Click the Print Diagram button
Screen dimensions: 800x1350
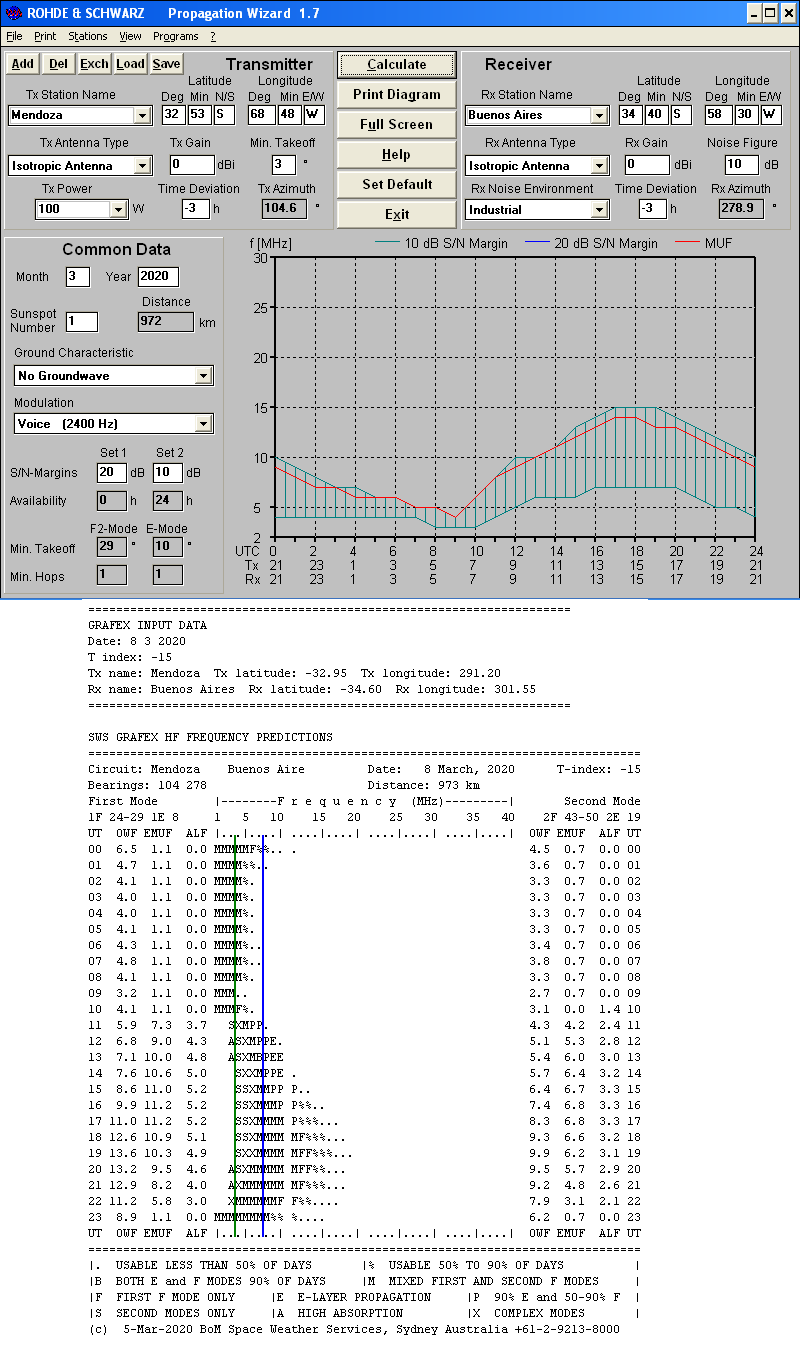click(x=396, y=94)
